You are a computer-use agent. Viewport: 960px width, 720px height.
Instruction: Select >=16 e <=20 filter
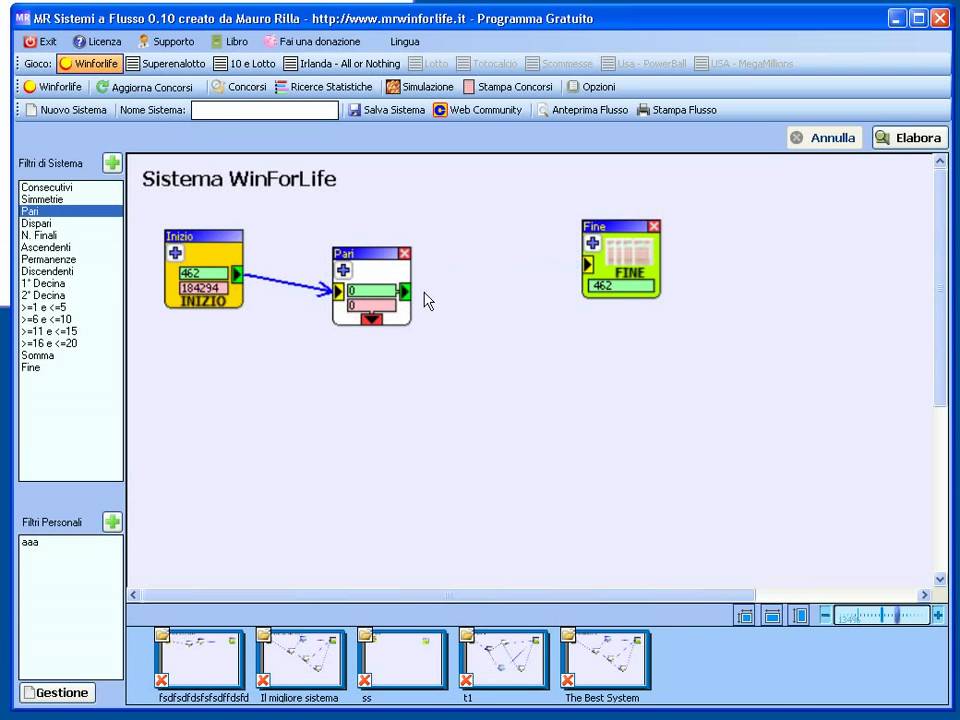point(71,343)
